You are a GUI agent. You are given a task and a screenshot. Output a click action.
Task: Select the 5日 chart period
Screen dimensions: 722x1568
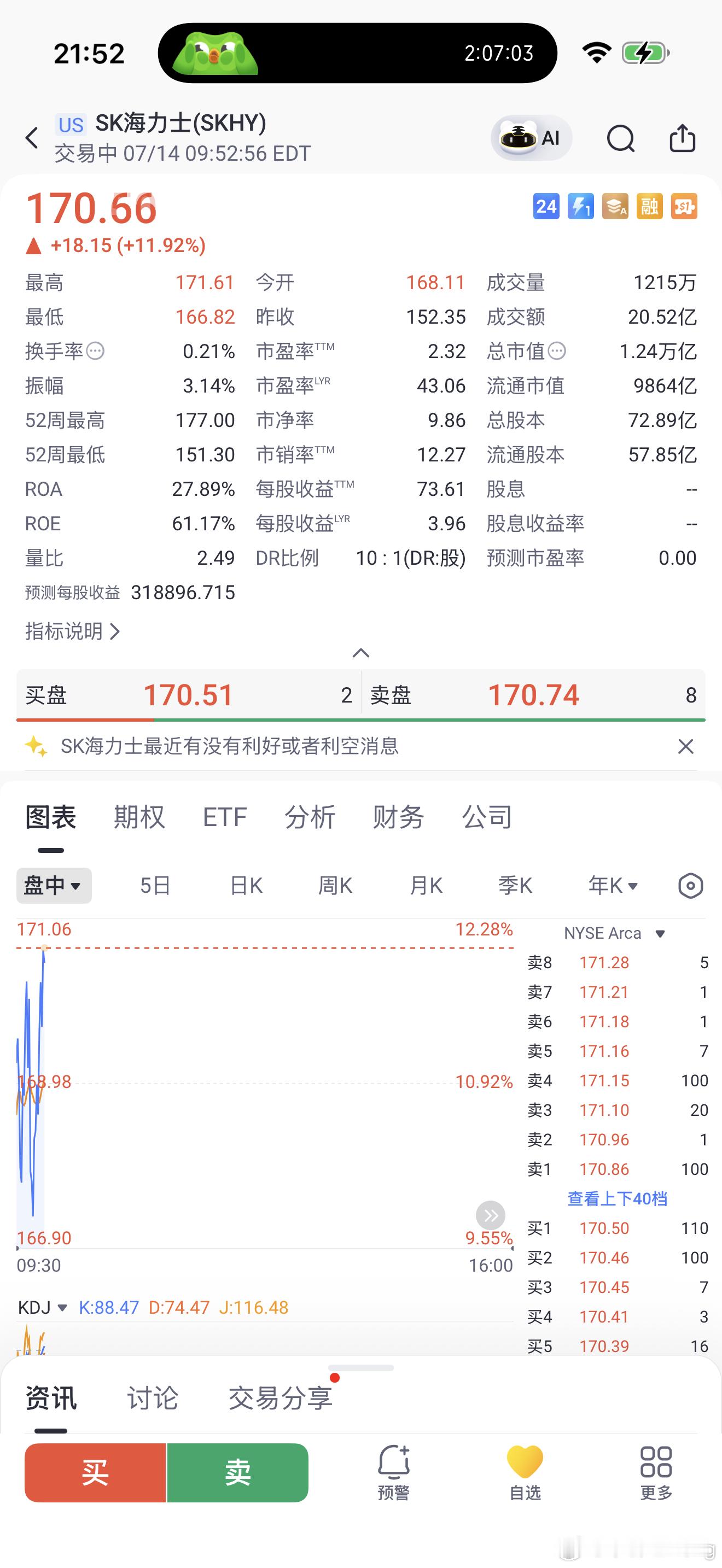point(155,886)
